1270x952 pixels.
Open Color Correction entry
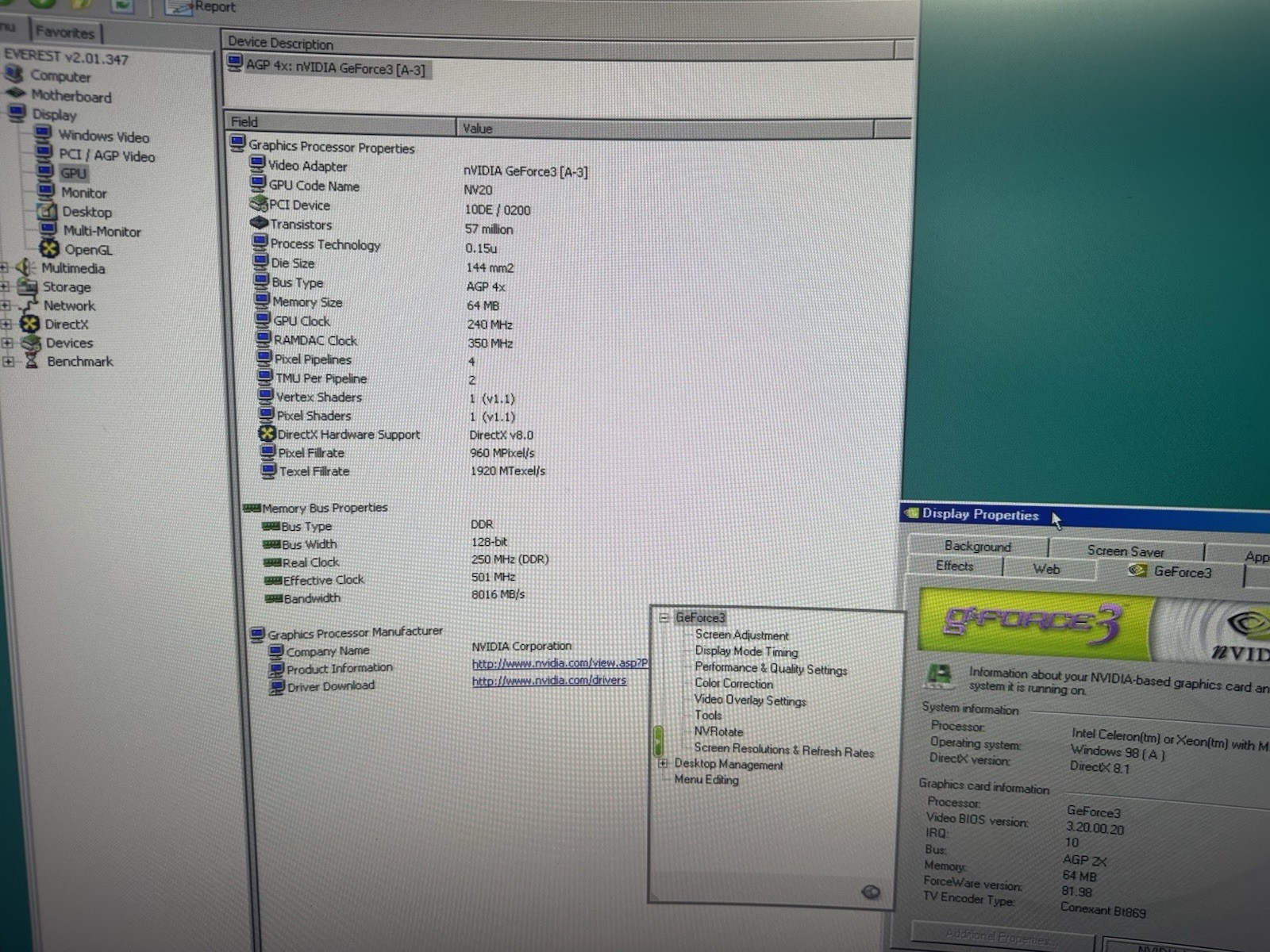pyautogui.click(x=734, y=683)
